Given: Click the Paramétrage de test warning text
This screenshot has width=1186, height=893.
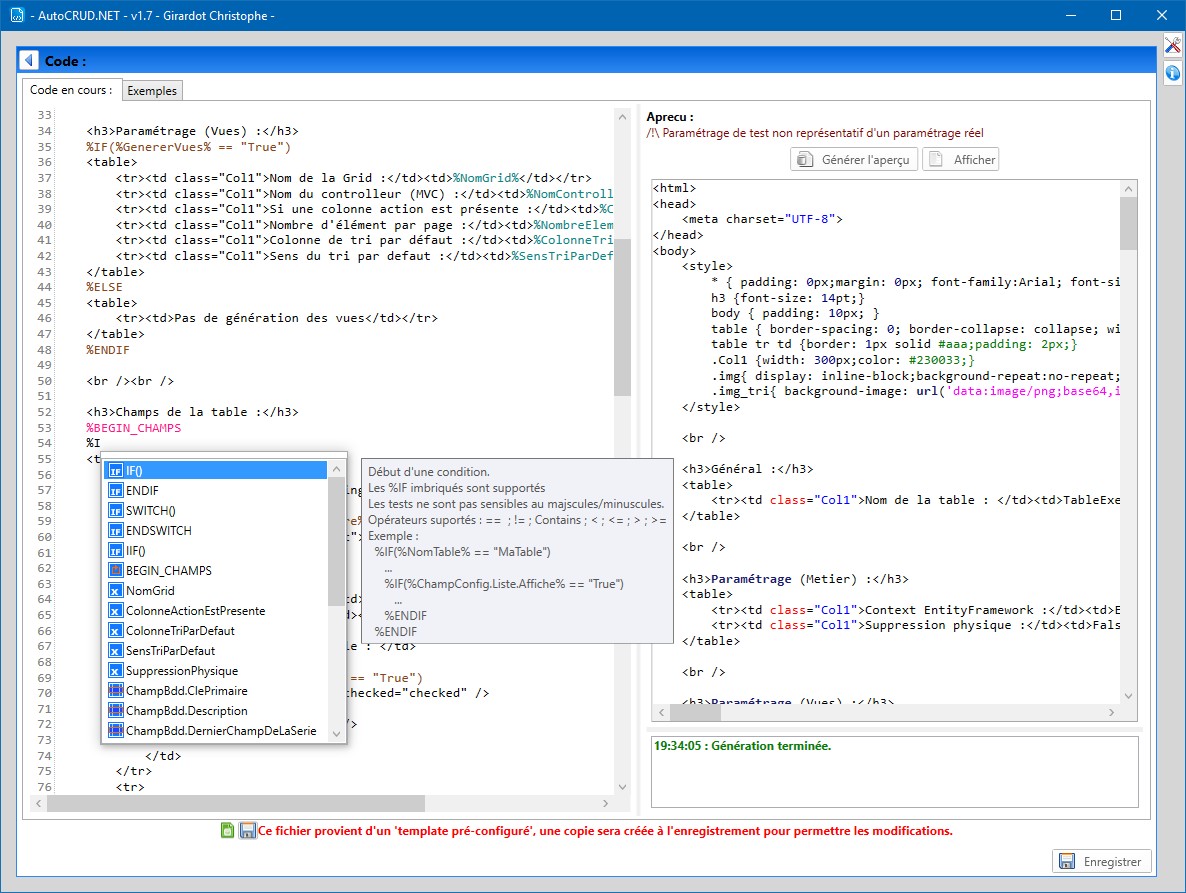Looking at the screenshot, I should click(815, 133).
